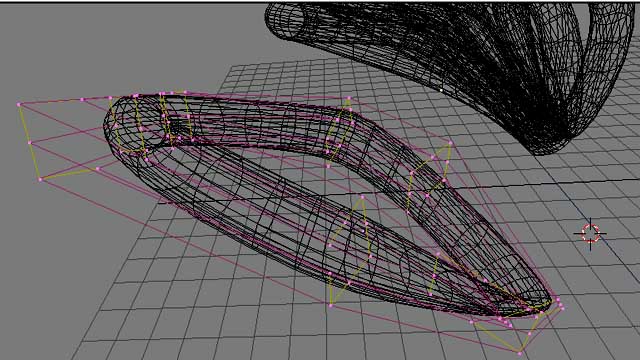
Task: Select the leftmost lower corner control point of the pink cage
Action: tap(40, 179)
